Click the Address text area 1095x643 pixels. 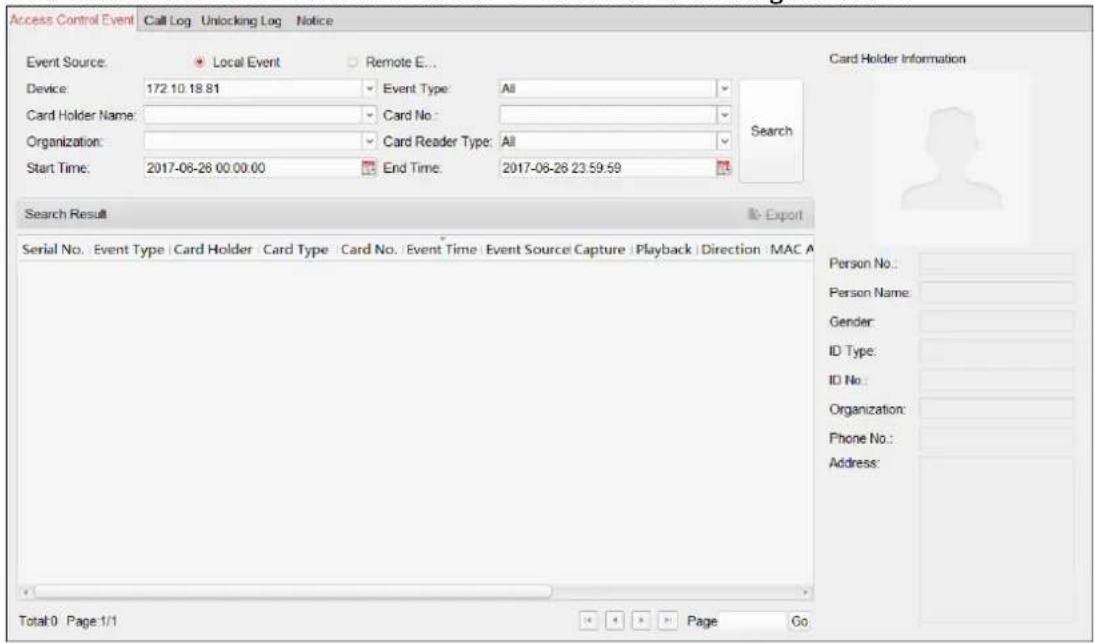[x=997, y=539]
